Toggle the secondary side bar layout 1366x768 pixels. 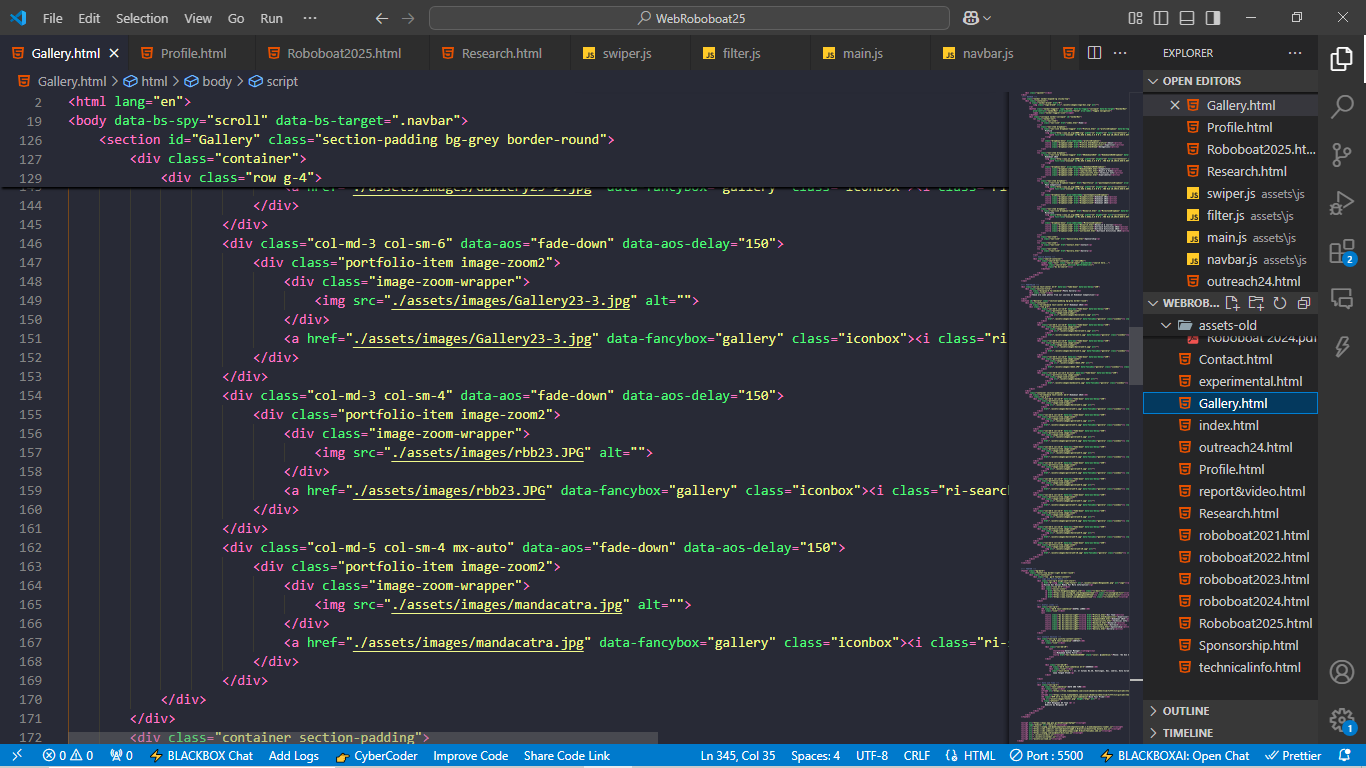[x=1213, y=18]
